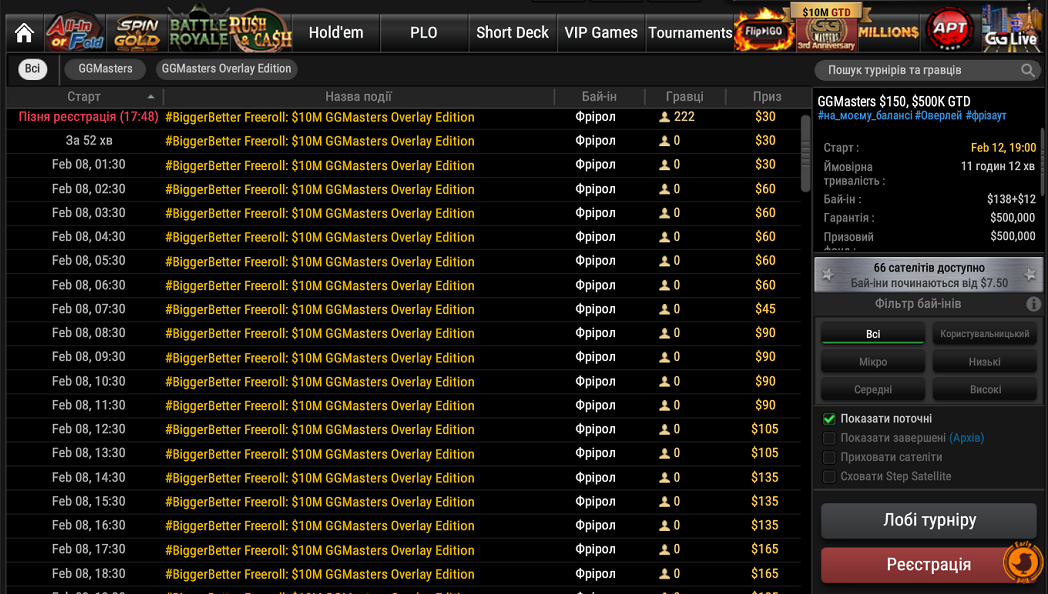Sort tournaments by the Старт column
The width and height of the screenshot is (1048, 594).
click(x=84, y=96)
